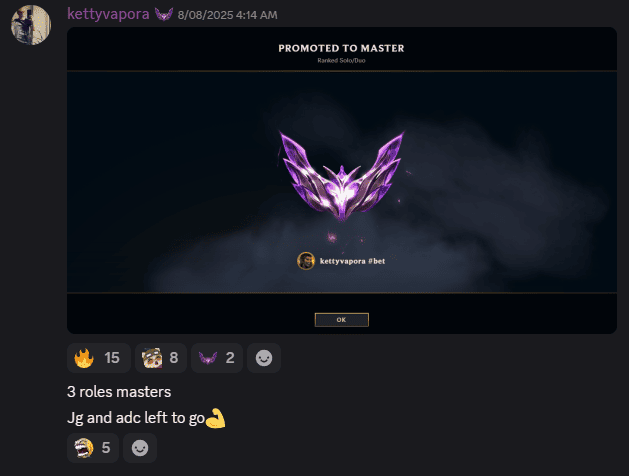This screenshot has height=476, width=629.
Task: Click the message timestamp 8/08/2025 4:14 AM
Action: [x=227, y=15]
